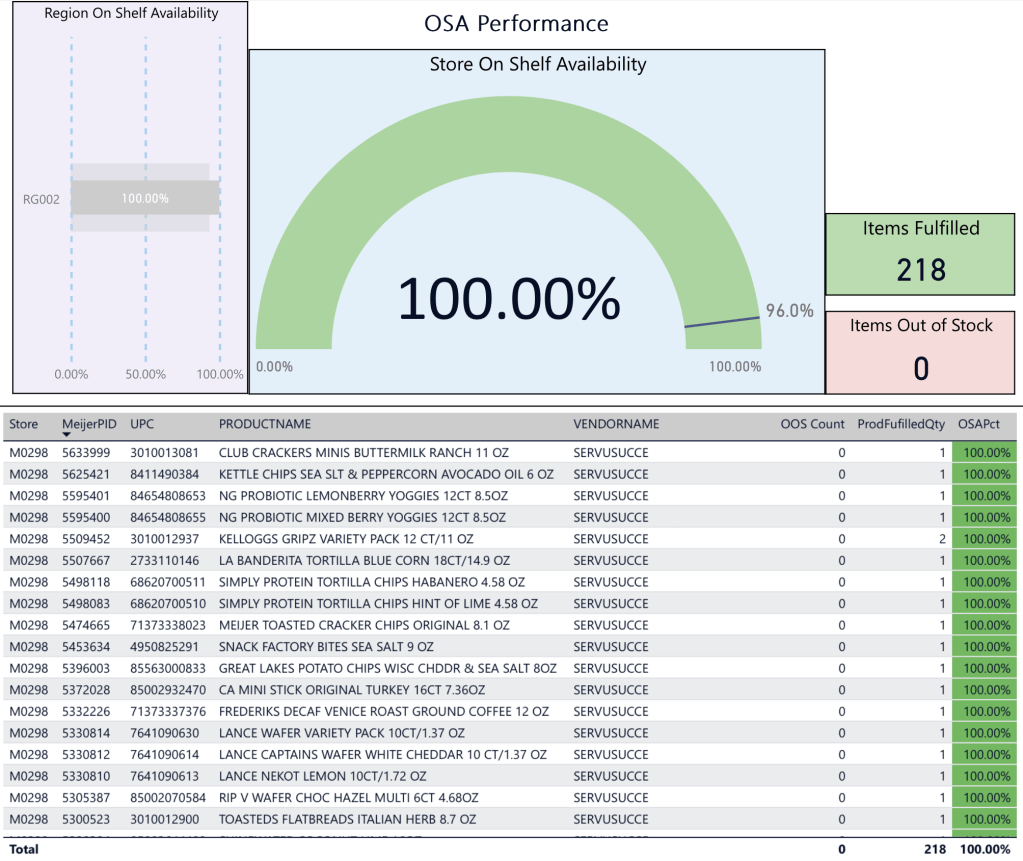The width and height of the screenshot is (1023, 861).
Task: Sort table by UPC column header
Action: click(x=143, y=424)
